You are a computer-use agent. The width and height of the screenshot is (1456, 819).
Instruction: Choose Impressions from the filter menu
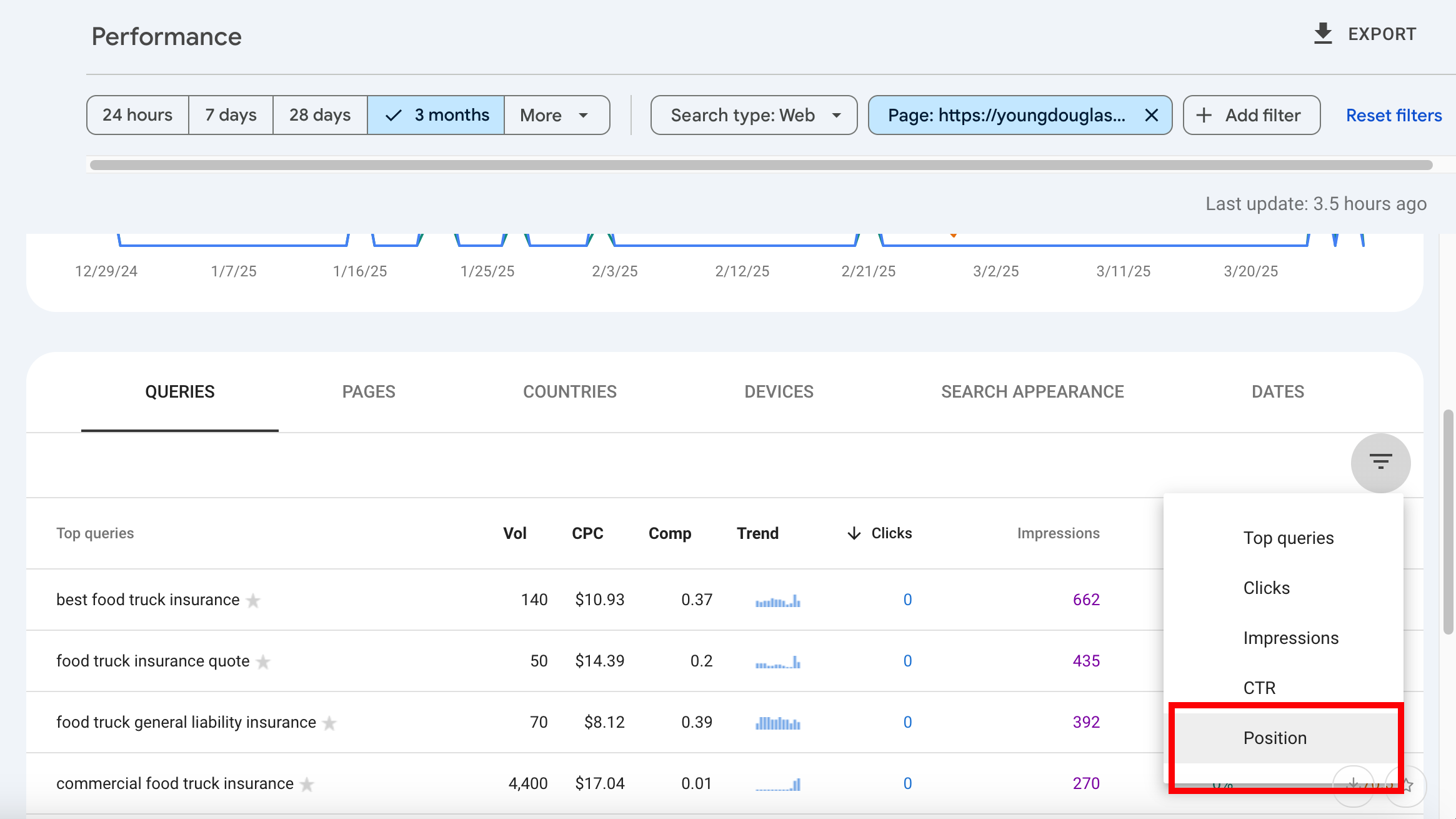tap(1290, 638)
